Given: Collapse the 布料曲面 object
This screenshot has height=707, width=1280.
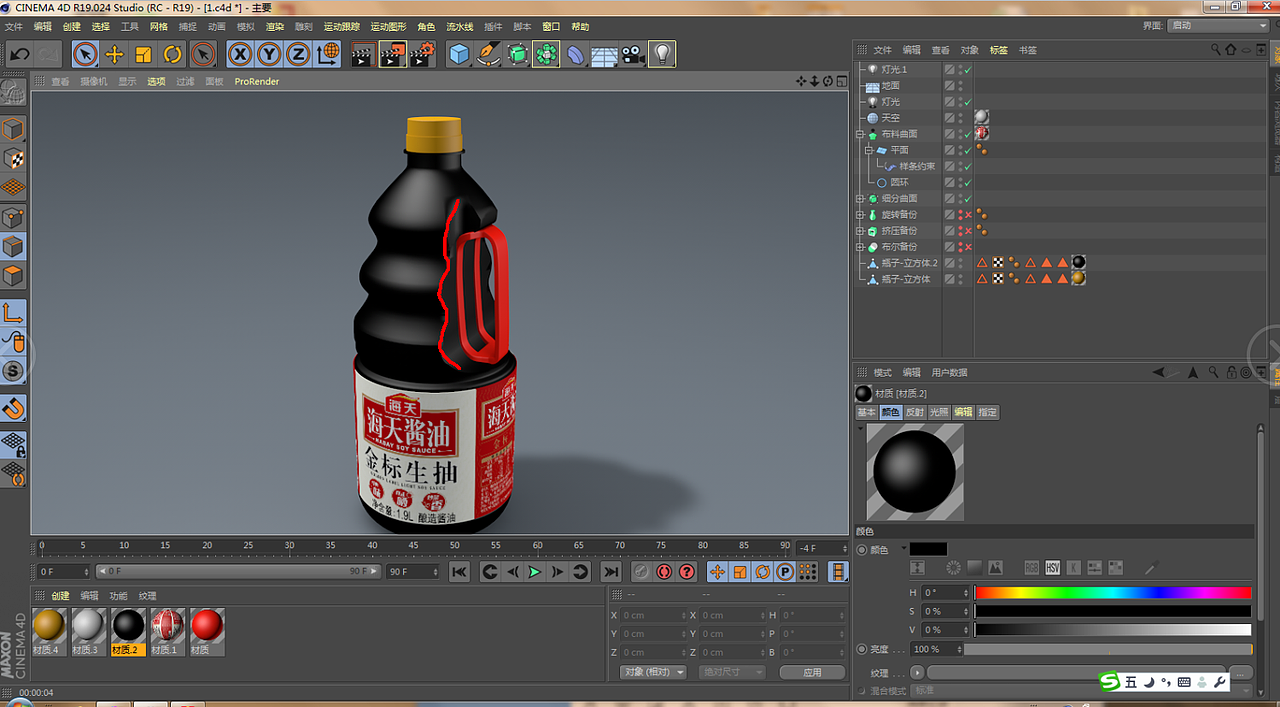Looking at the screenshot, I should click(860, 133).
